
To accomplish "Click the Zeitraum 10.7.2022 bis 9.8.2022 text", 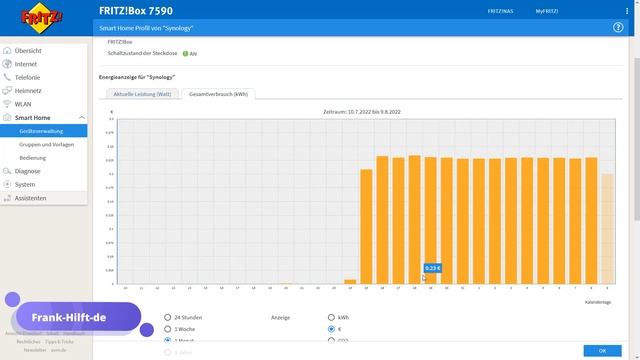I will 362,112.
